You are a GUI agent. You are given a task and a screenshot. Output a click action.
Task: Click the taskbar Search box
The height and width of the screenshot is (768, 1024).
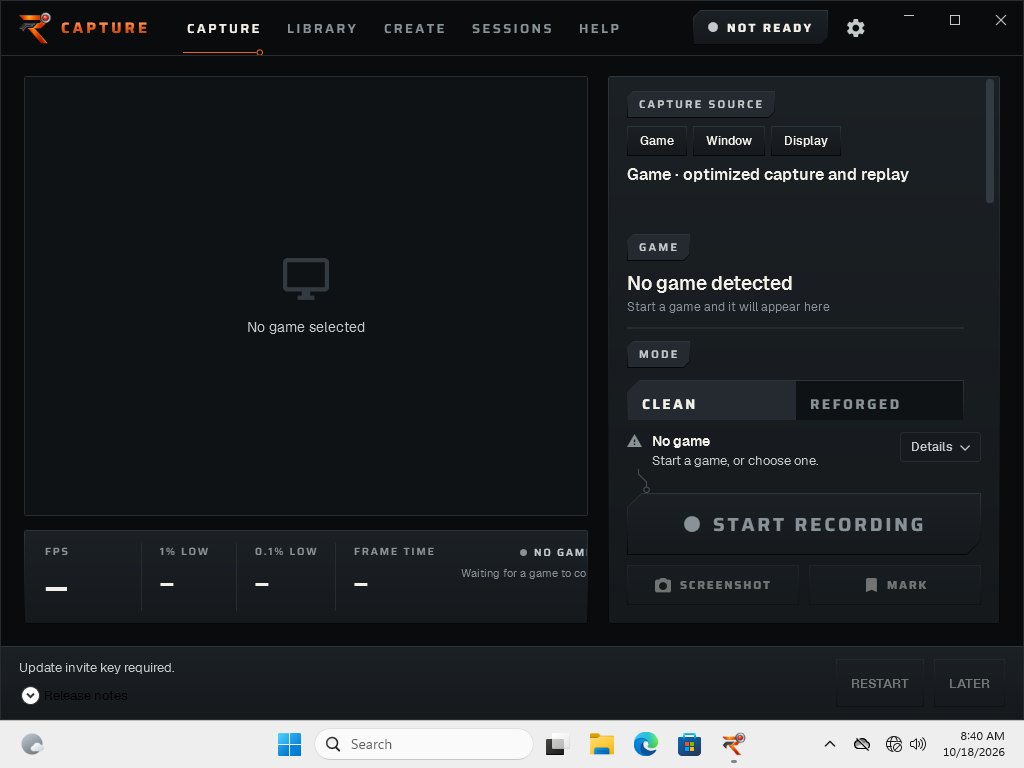424,744
